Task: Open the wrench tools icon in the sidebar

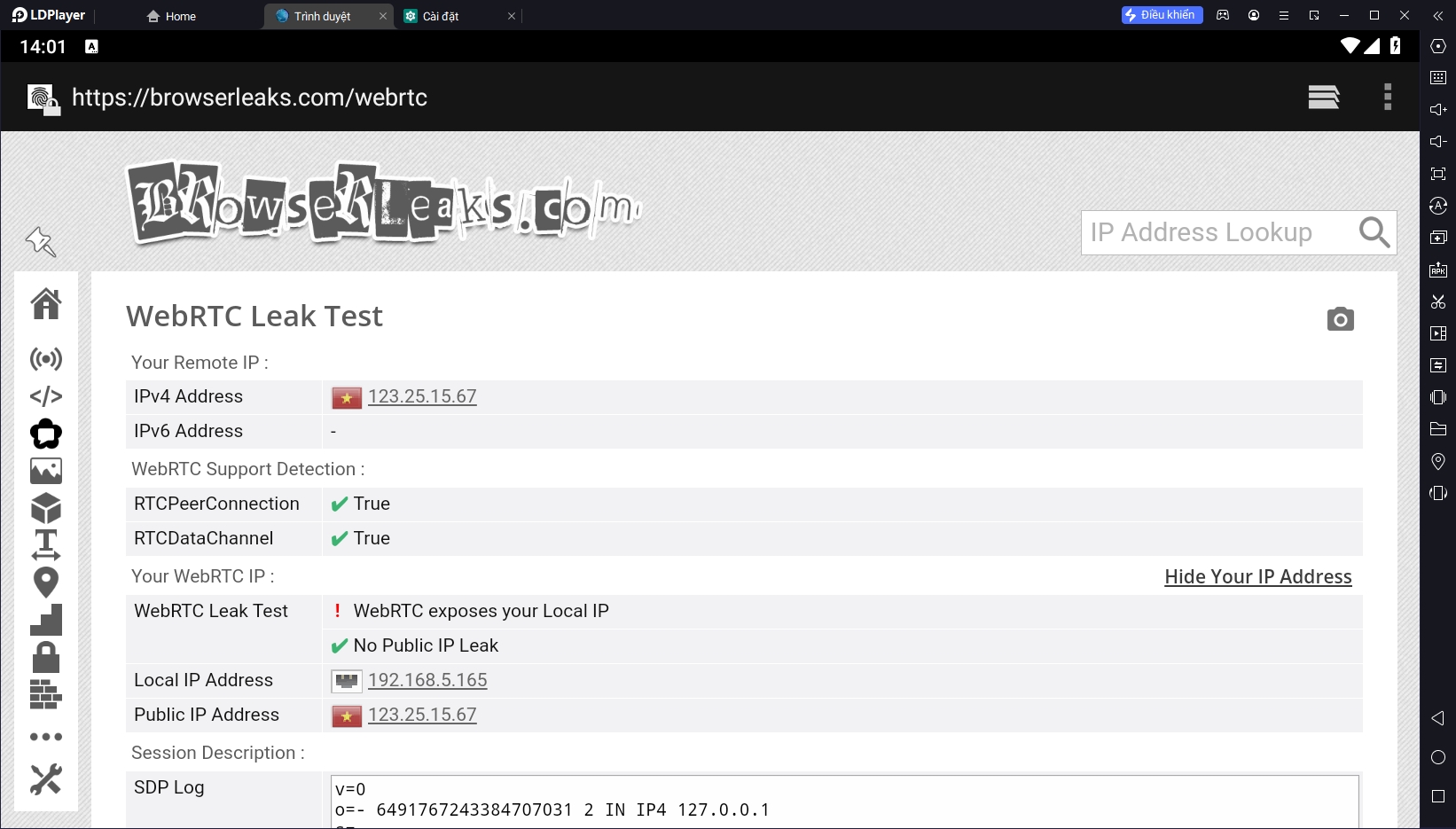Action: 46,779
